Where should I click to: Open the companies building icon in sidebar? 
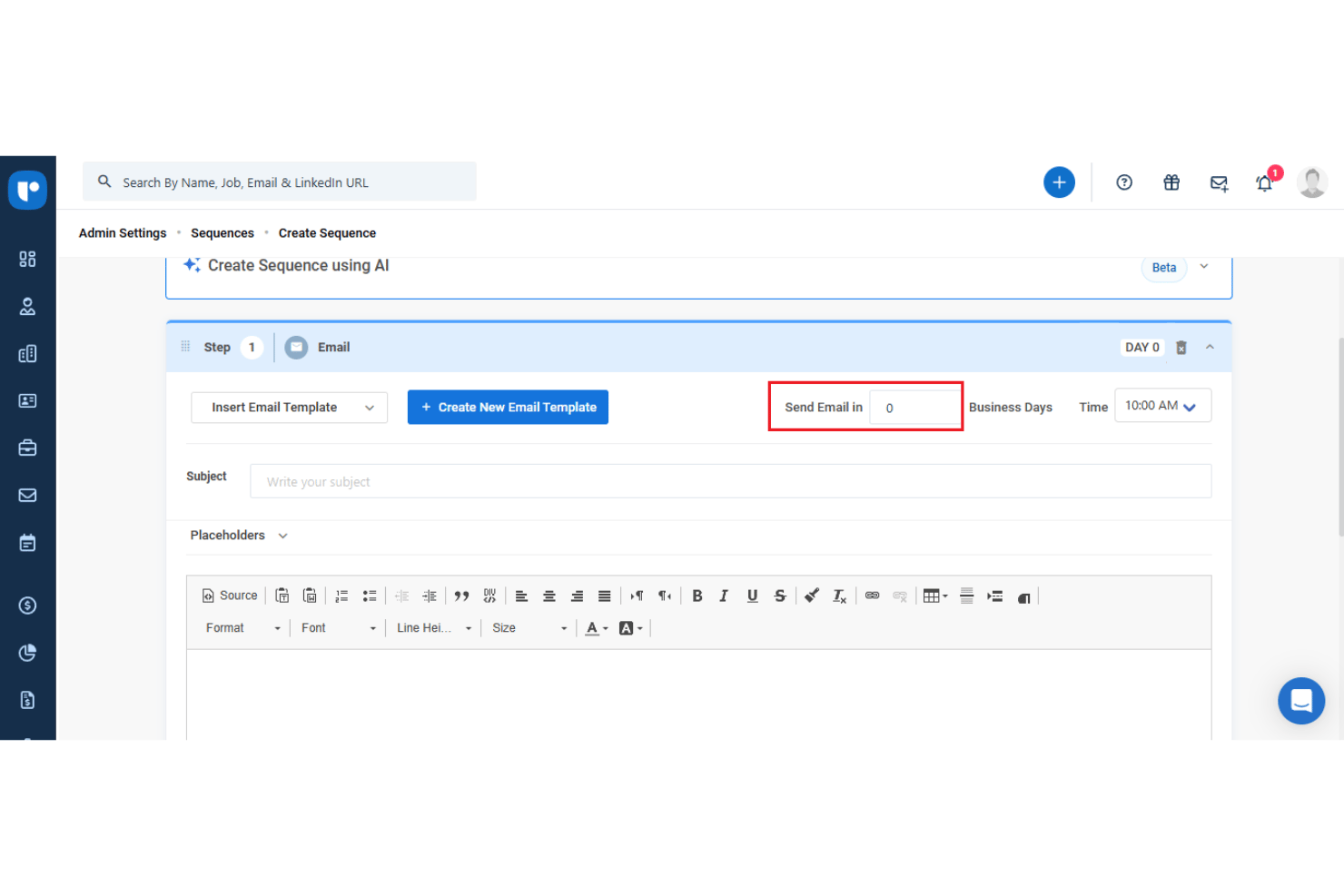(x=27, y=354)
